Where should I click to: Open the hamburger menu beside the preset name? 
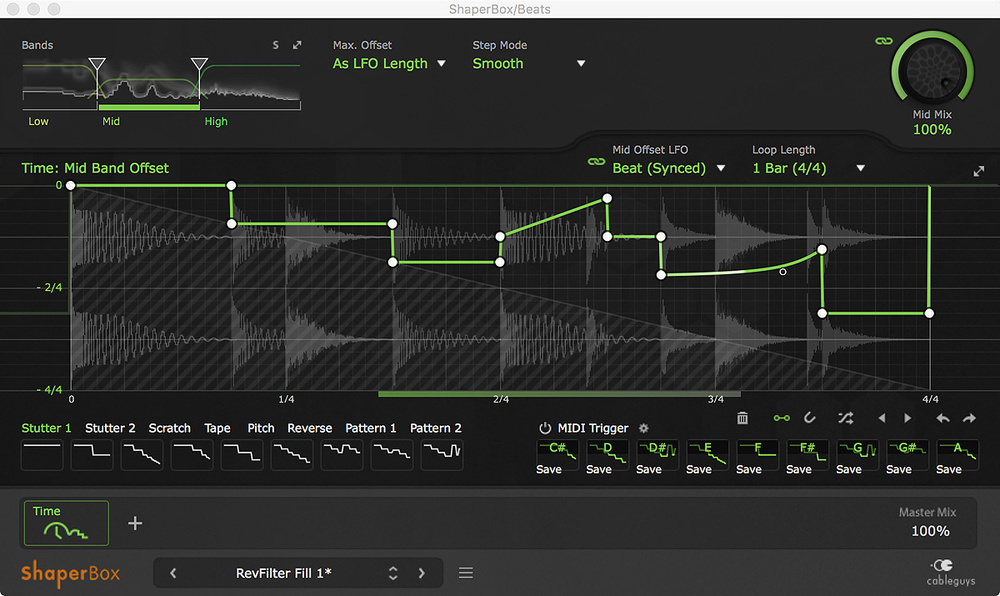click(466, 573)
